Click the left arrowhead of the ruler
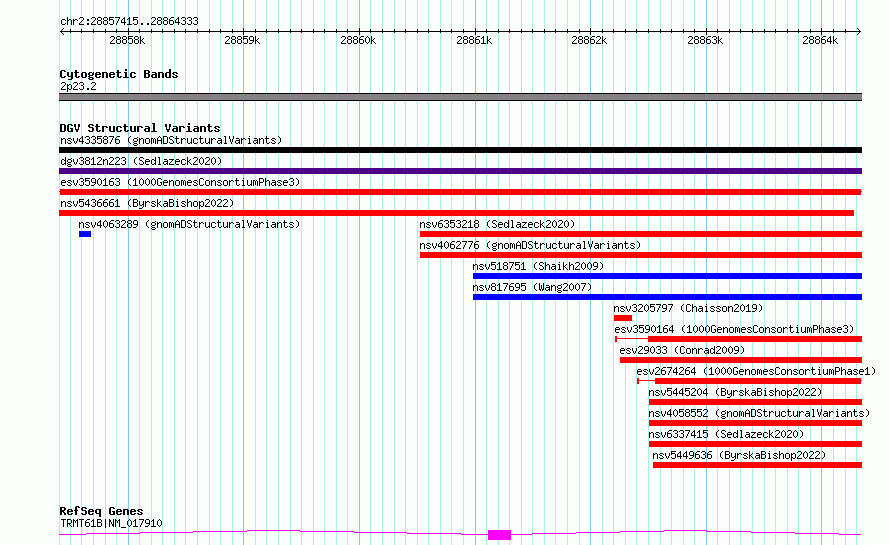Image resolution: width=890 pixels, height=545 pixels. tap(62, 31)
